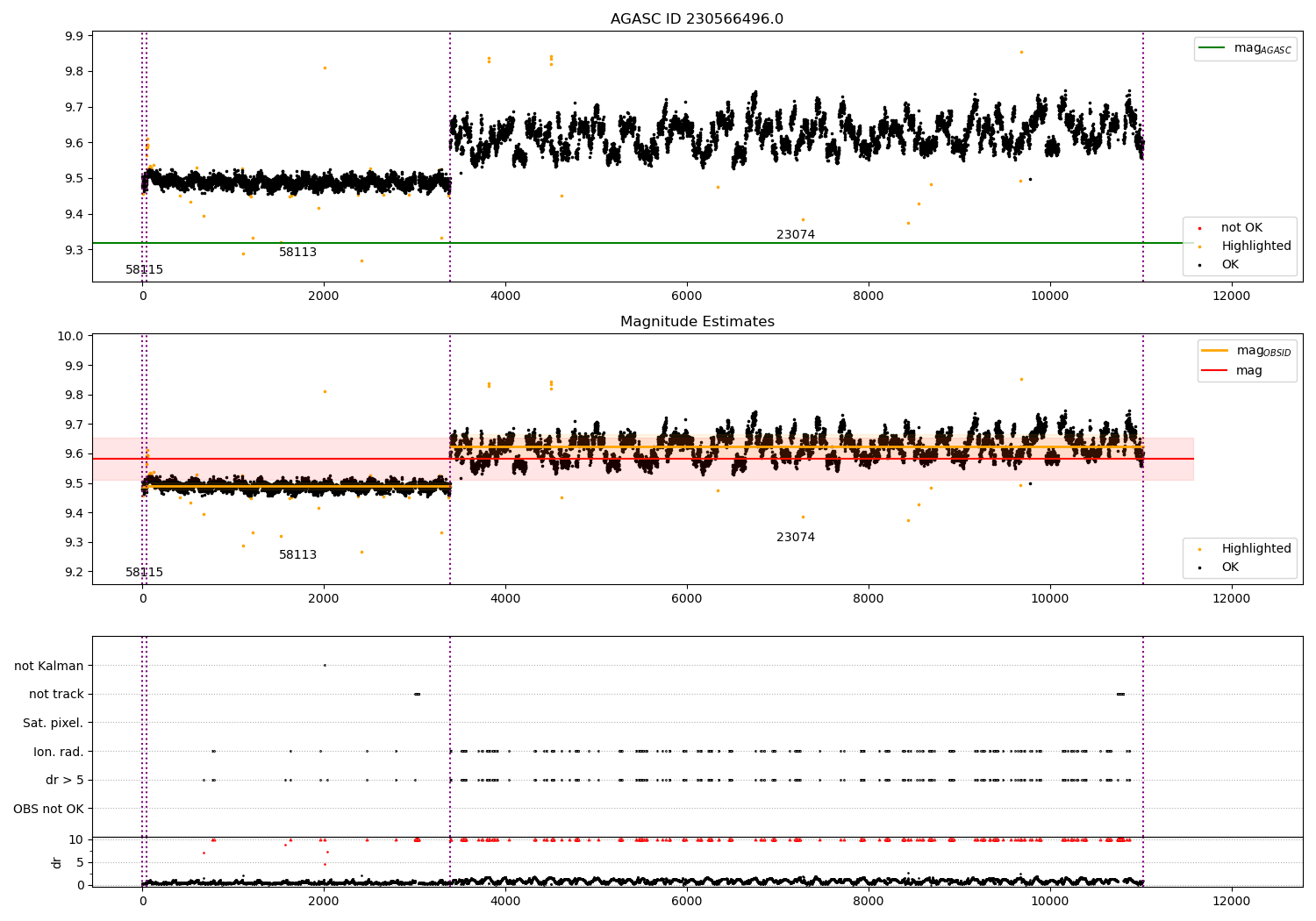Click the '10.0' y-tick in Magnitude Estimates plot

coord(71,336)
